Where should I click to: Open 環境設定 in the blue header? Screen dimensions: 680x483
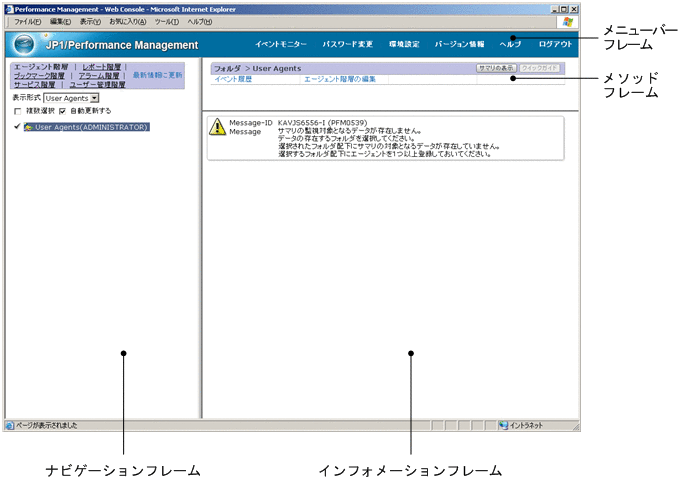[x=404, y=44]
